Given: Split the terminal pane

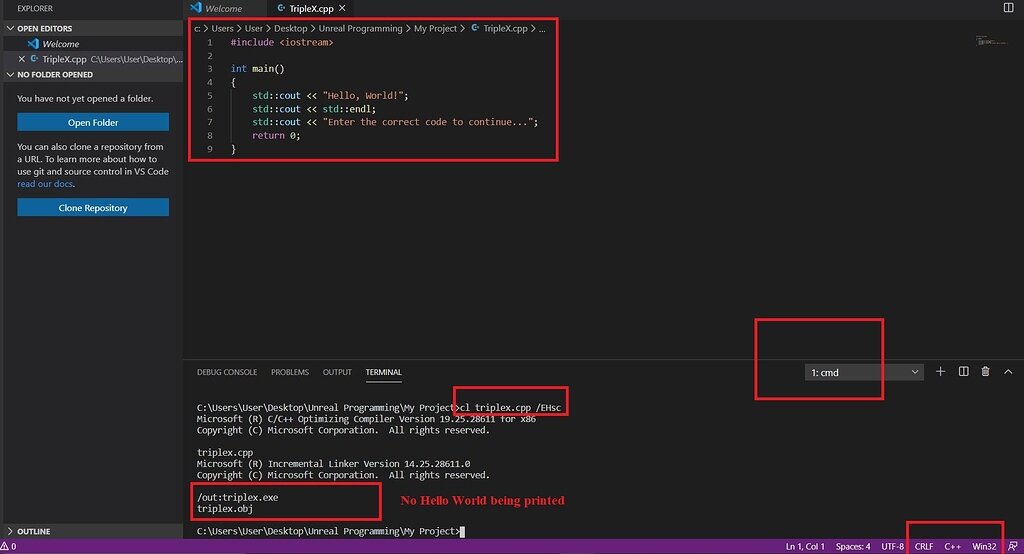Looking at the screenshot, I should click(963, 372).
